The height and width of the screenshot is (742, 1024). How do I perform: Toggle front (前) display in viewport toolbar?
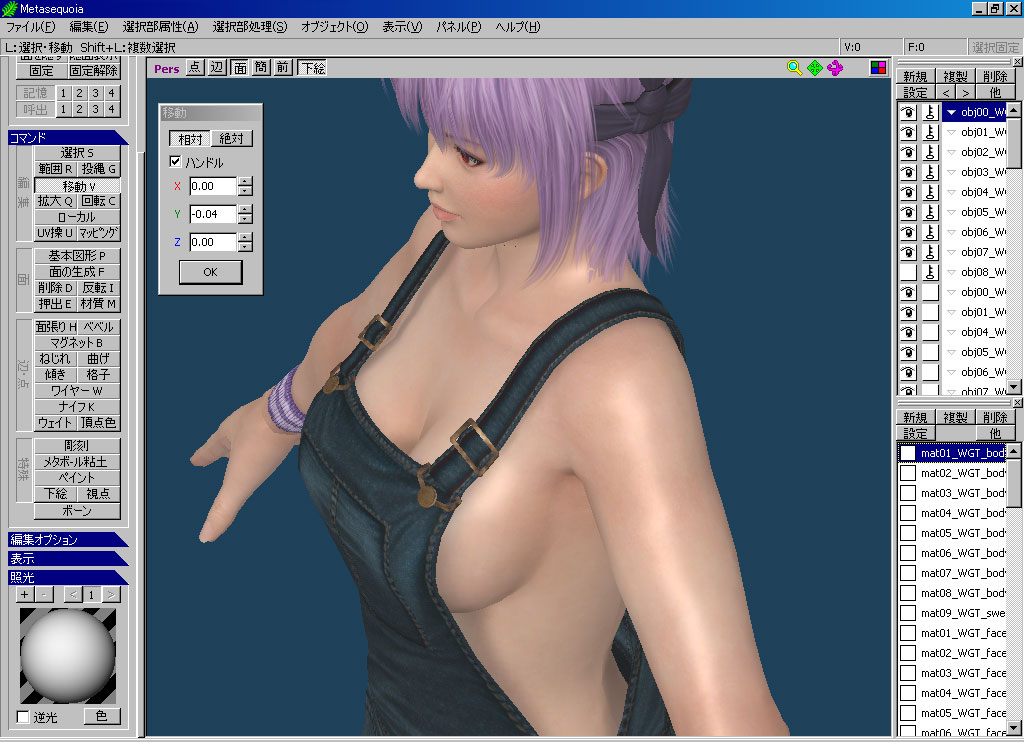pyautogui.click(x=282, y=67)
